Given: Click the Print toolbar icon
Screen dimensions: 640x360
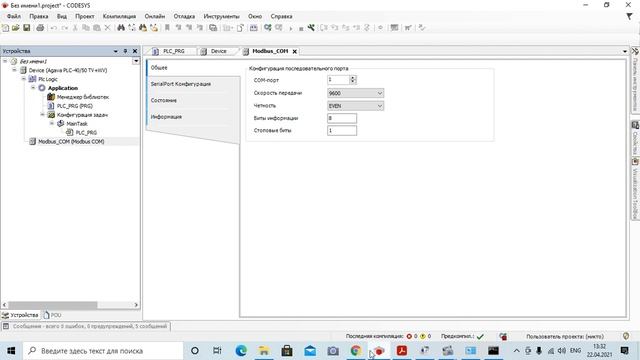Looking at the screenshot, I should [x=40, y=28].
